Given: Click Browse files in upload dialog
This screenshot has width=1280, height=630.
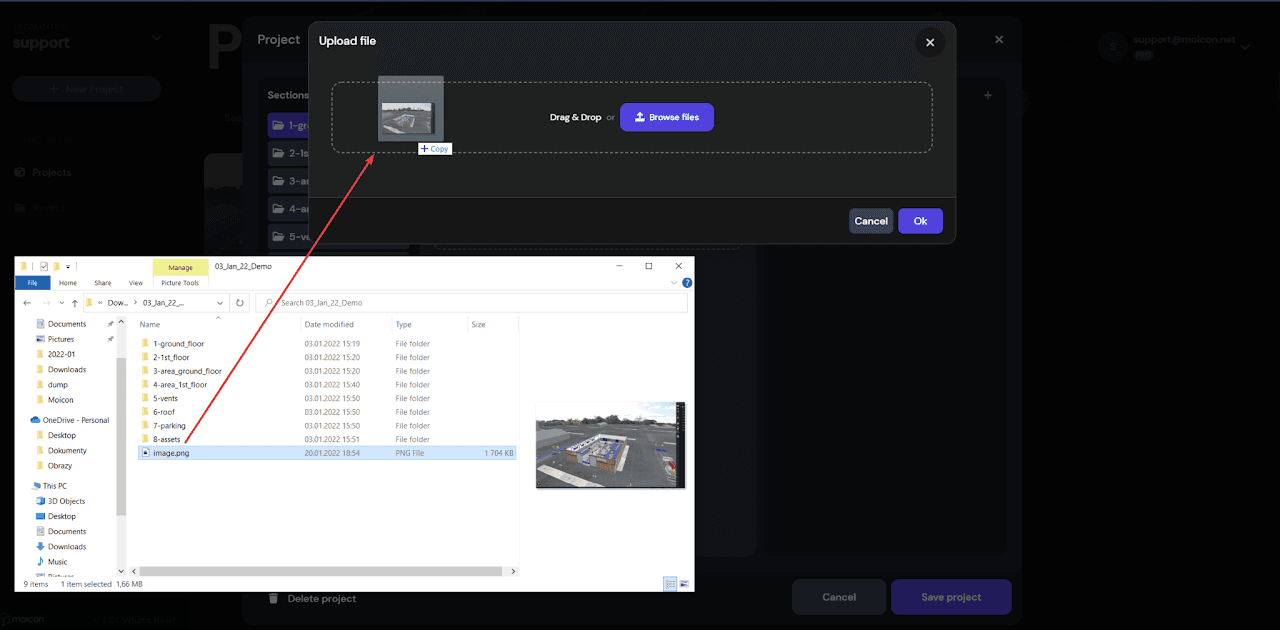Looking at the screenshot, I should point(667,117).
